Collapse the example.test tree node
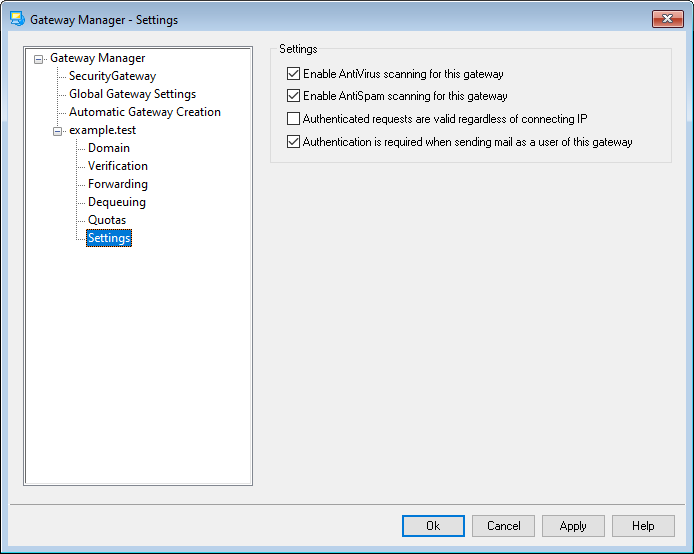The width and height of the screenshot is (694, 554). click(x=58, y=131)
